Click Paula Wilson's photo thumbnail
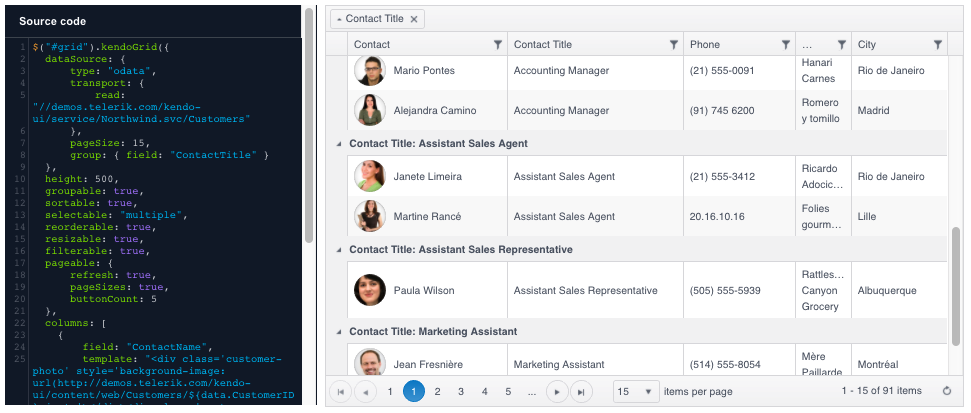The height and width of the screenshot is (413, 971). (x=370, y=291)
